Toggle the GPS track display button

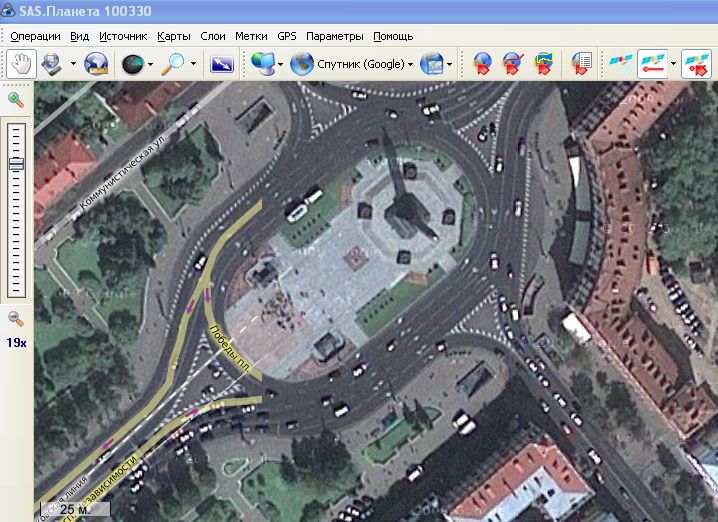point(652,64)
